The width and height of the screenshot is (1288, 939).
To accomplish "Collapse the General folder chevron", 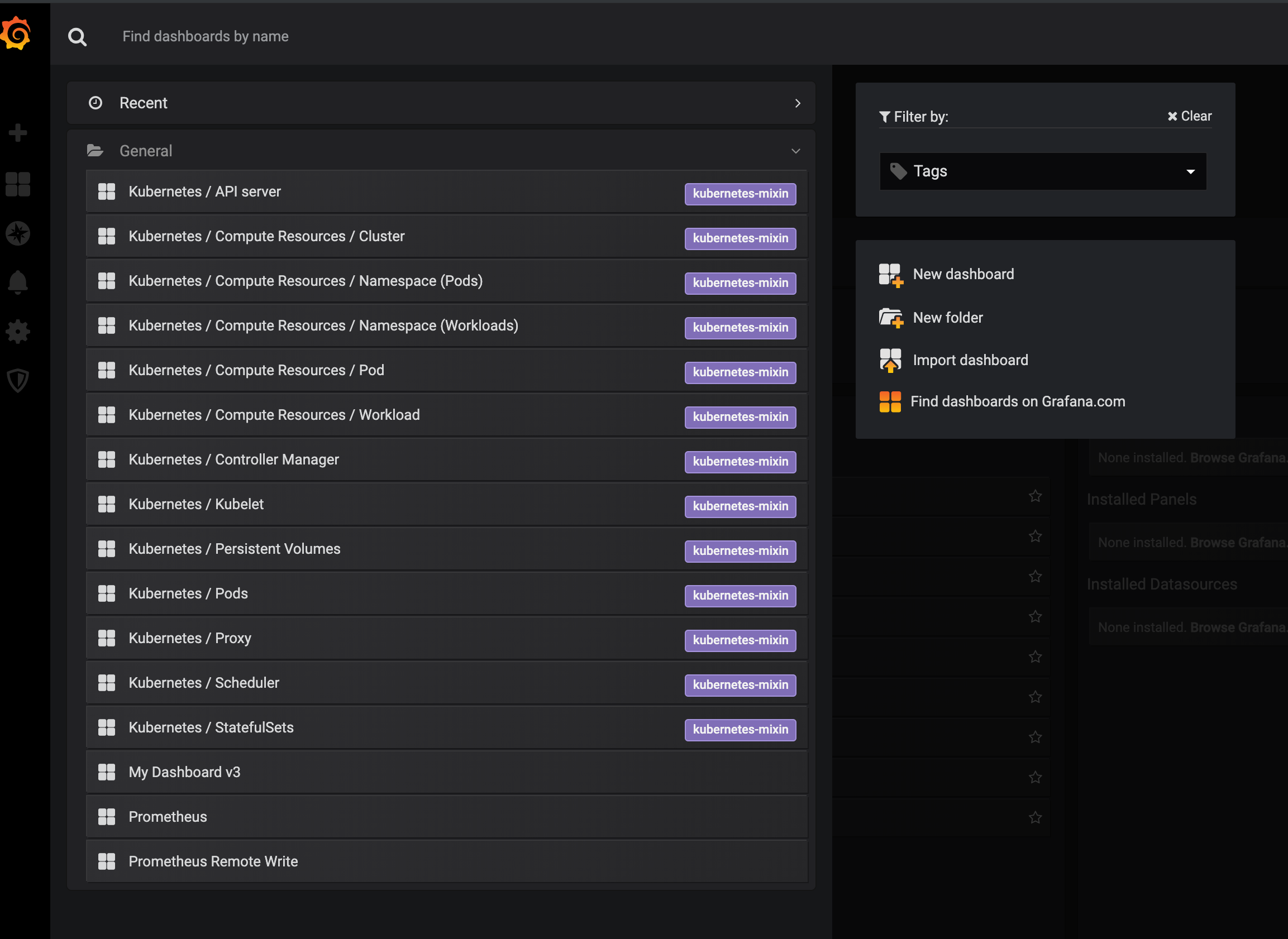I will (x=795, y=151).
